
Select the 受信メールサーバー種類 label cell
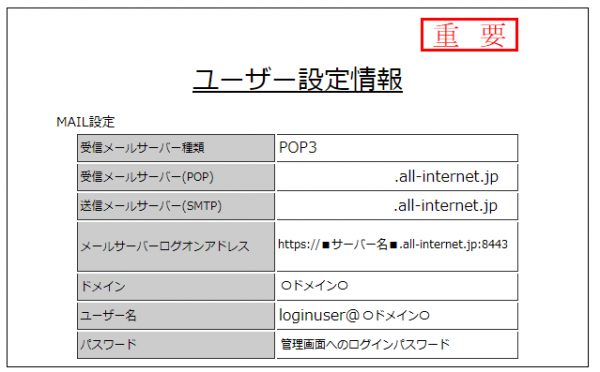point(176,148)
